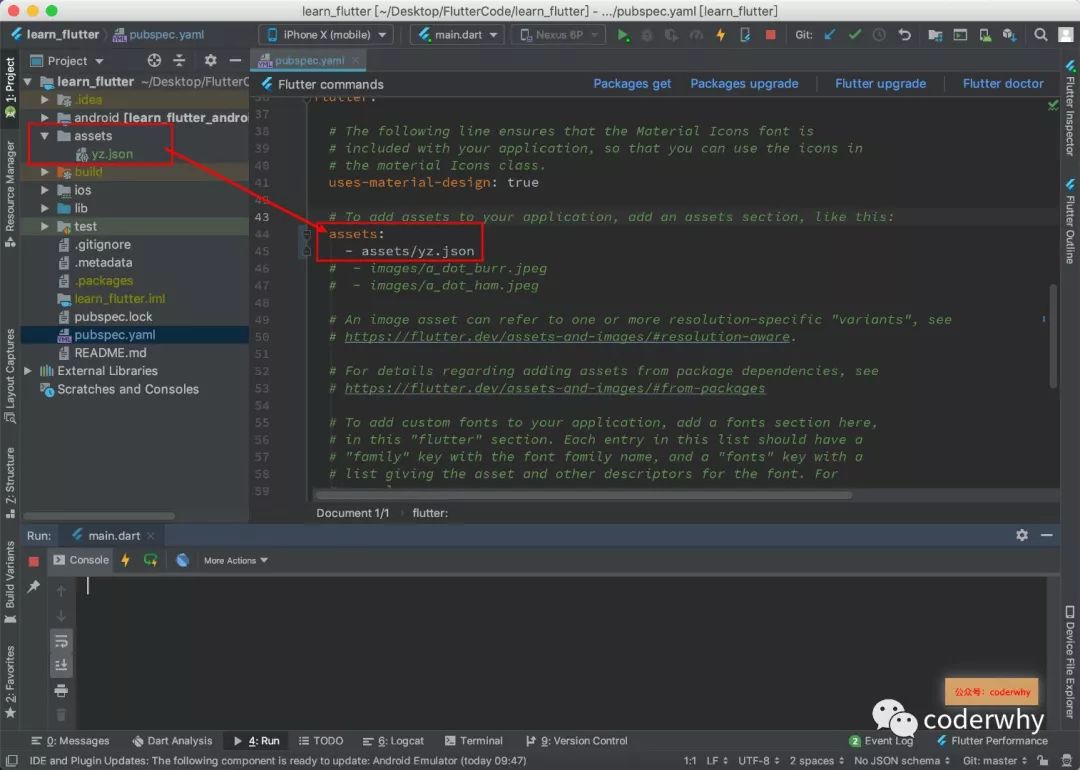The width and height of the screenshot is (1080, 770).
Task: Open Nexus 6P device dropdown
Action: (558, 34)
